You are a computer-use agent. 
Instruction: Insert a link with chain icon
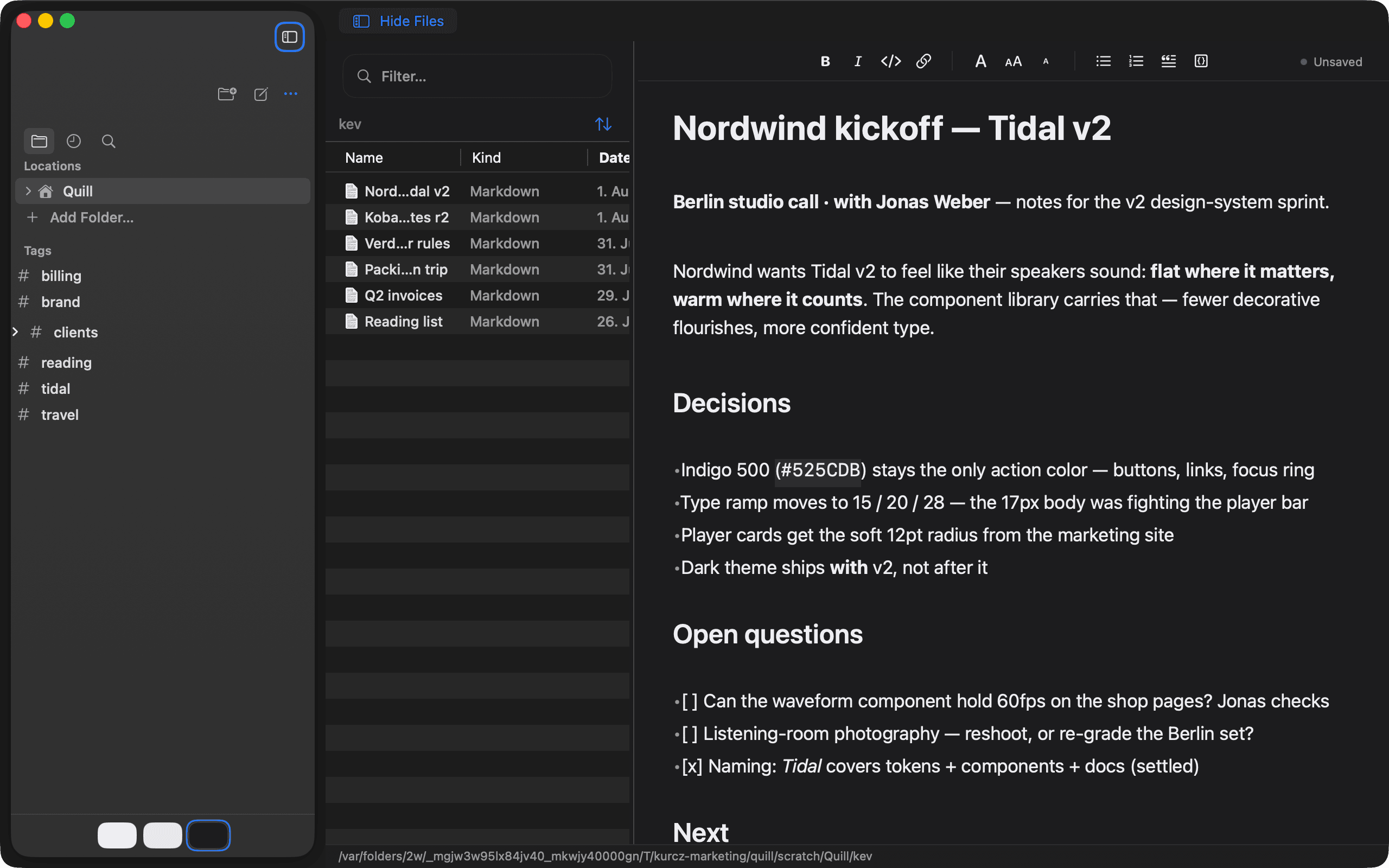point(923,61)
